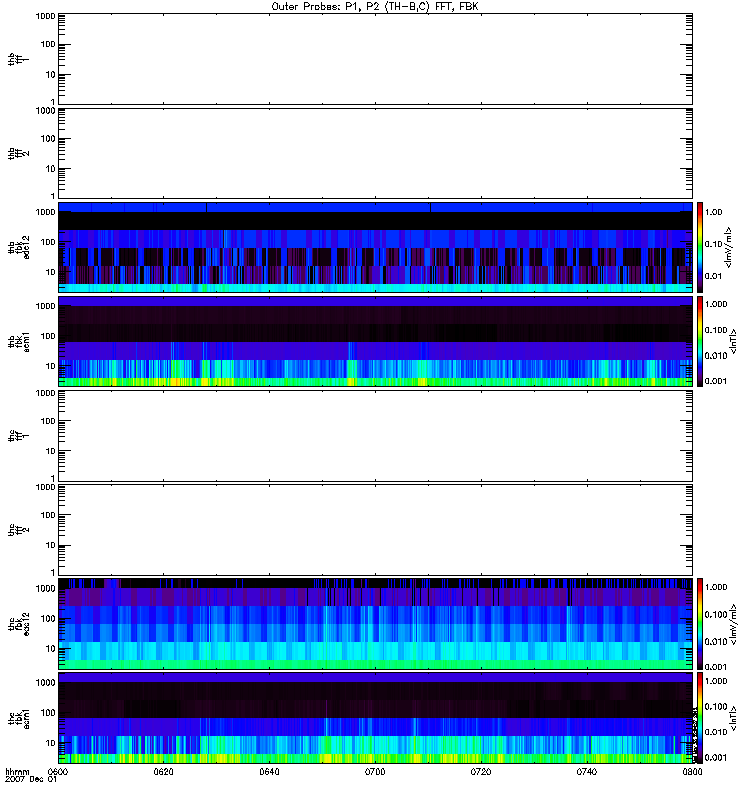Click the <|mV/m|> unit label of the thc edc12 color bar
750x800 pixels.
click(734, 624)
